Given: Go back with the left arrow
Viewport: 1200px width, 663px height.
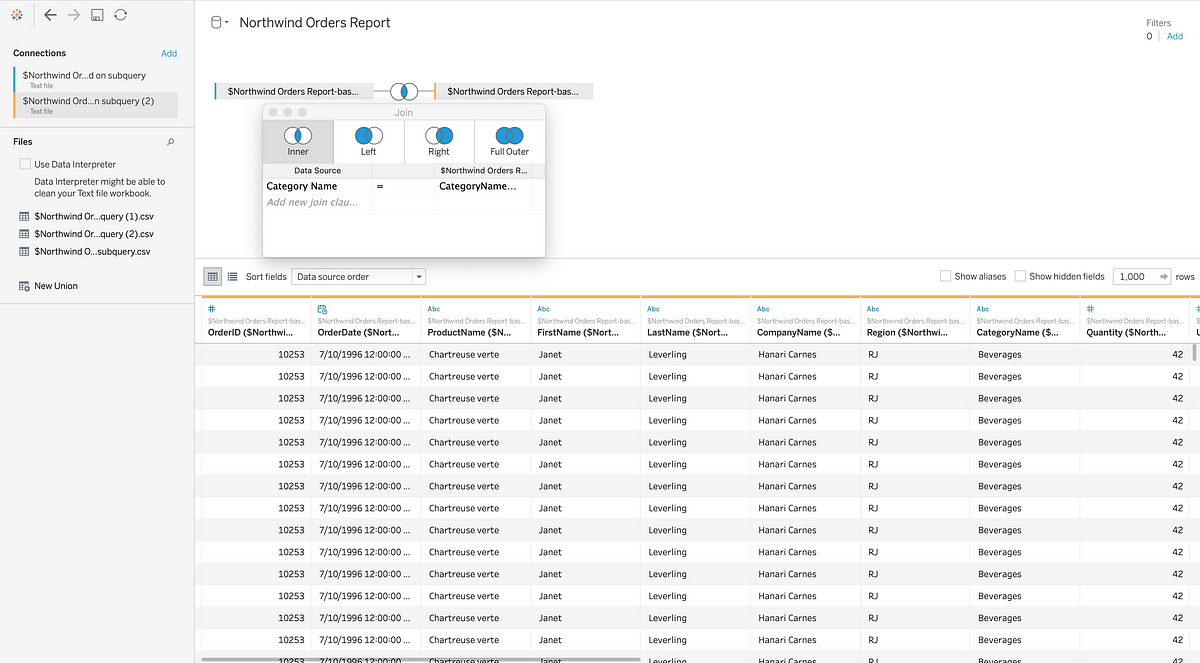Looking at the screenshot, I should pos(50,15).
